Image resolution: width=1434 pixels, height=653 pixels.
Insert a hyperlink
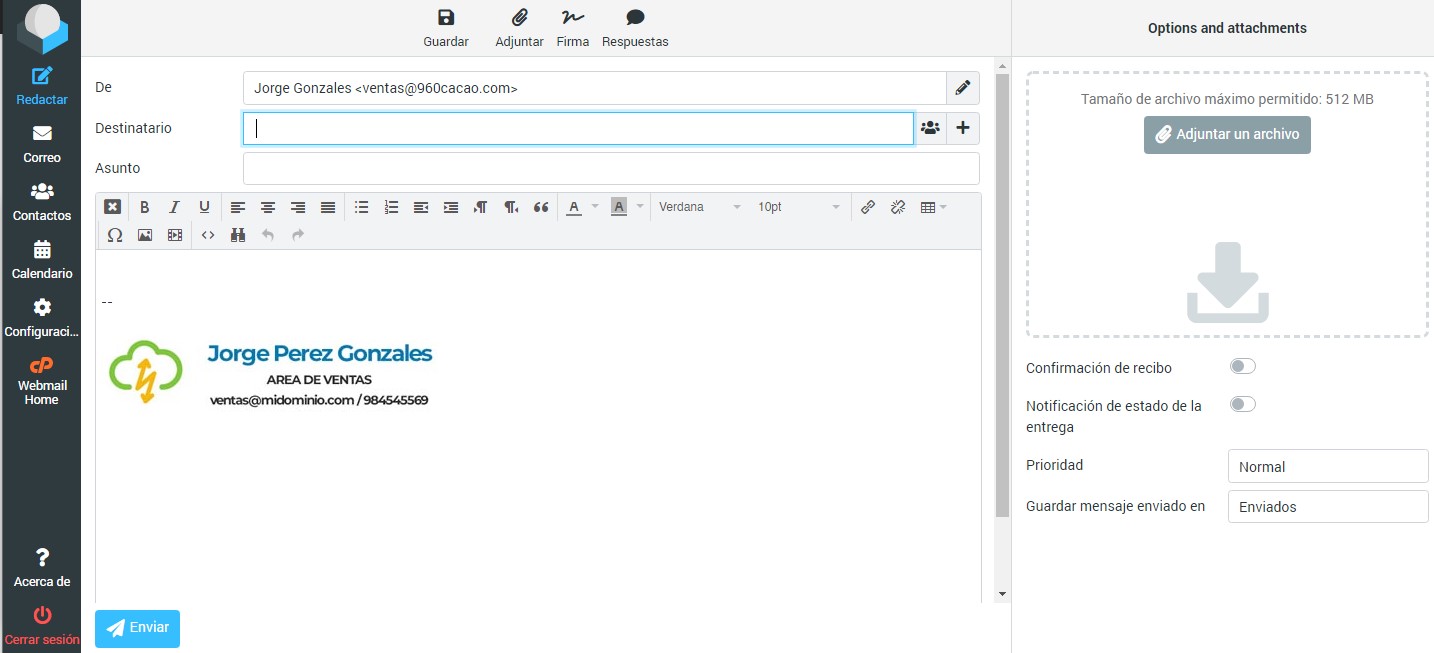(868, 207)
